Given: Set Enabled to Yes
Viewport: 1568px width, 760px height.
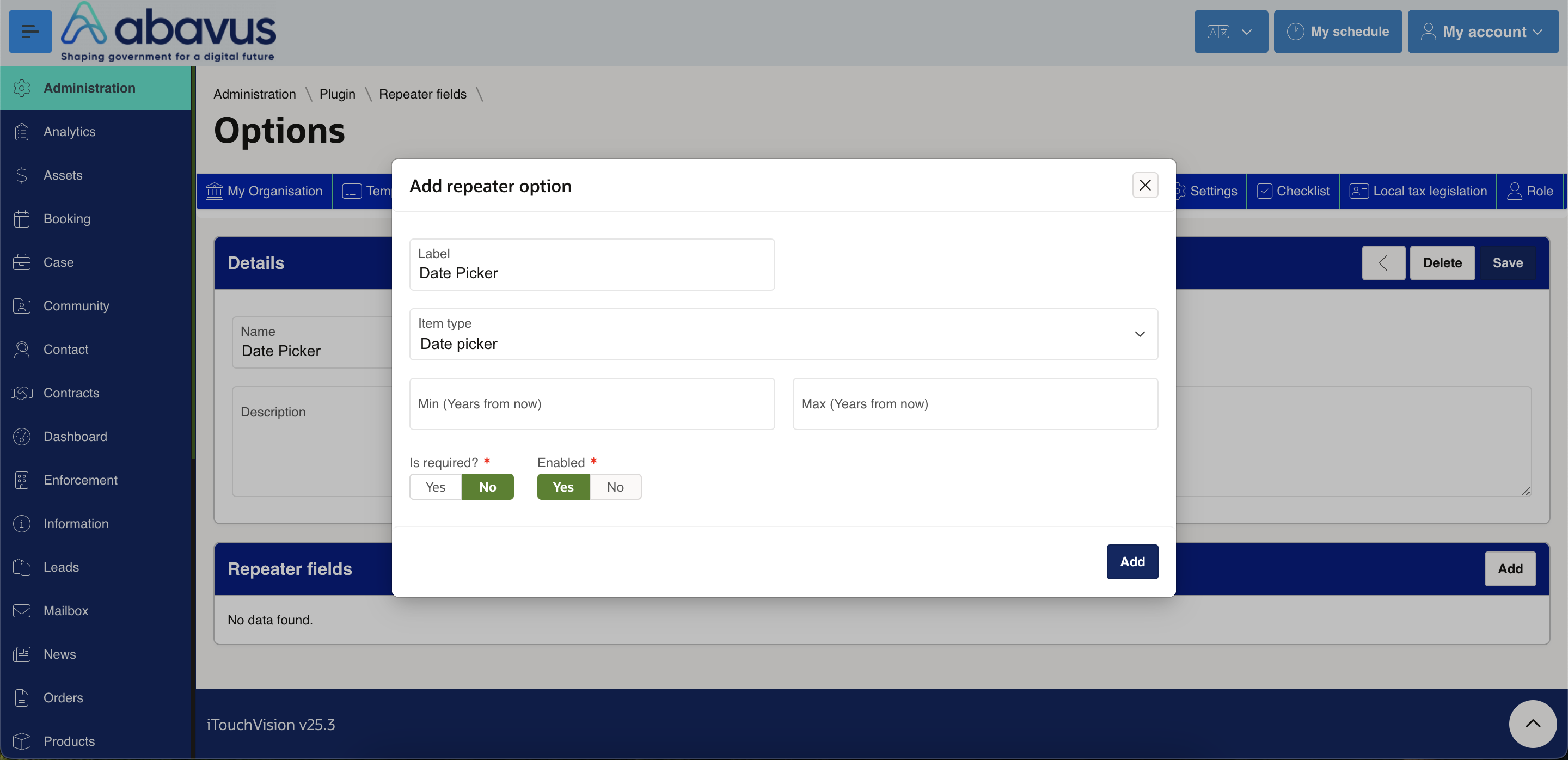Looking at the screenshot, I should [563, 487].
